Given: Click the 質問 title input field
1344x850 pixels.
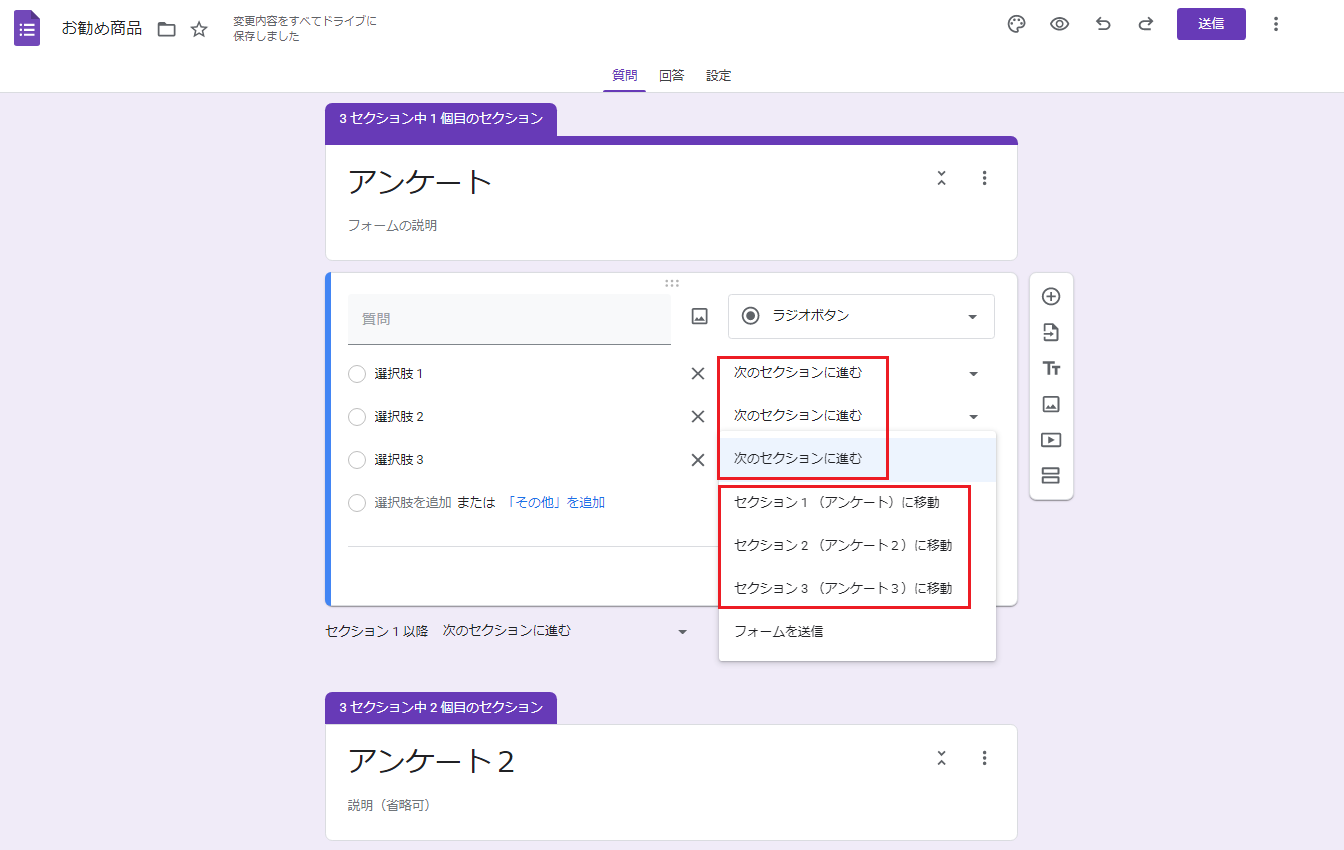Looking at the screenshot, I should coord(508,319).
